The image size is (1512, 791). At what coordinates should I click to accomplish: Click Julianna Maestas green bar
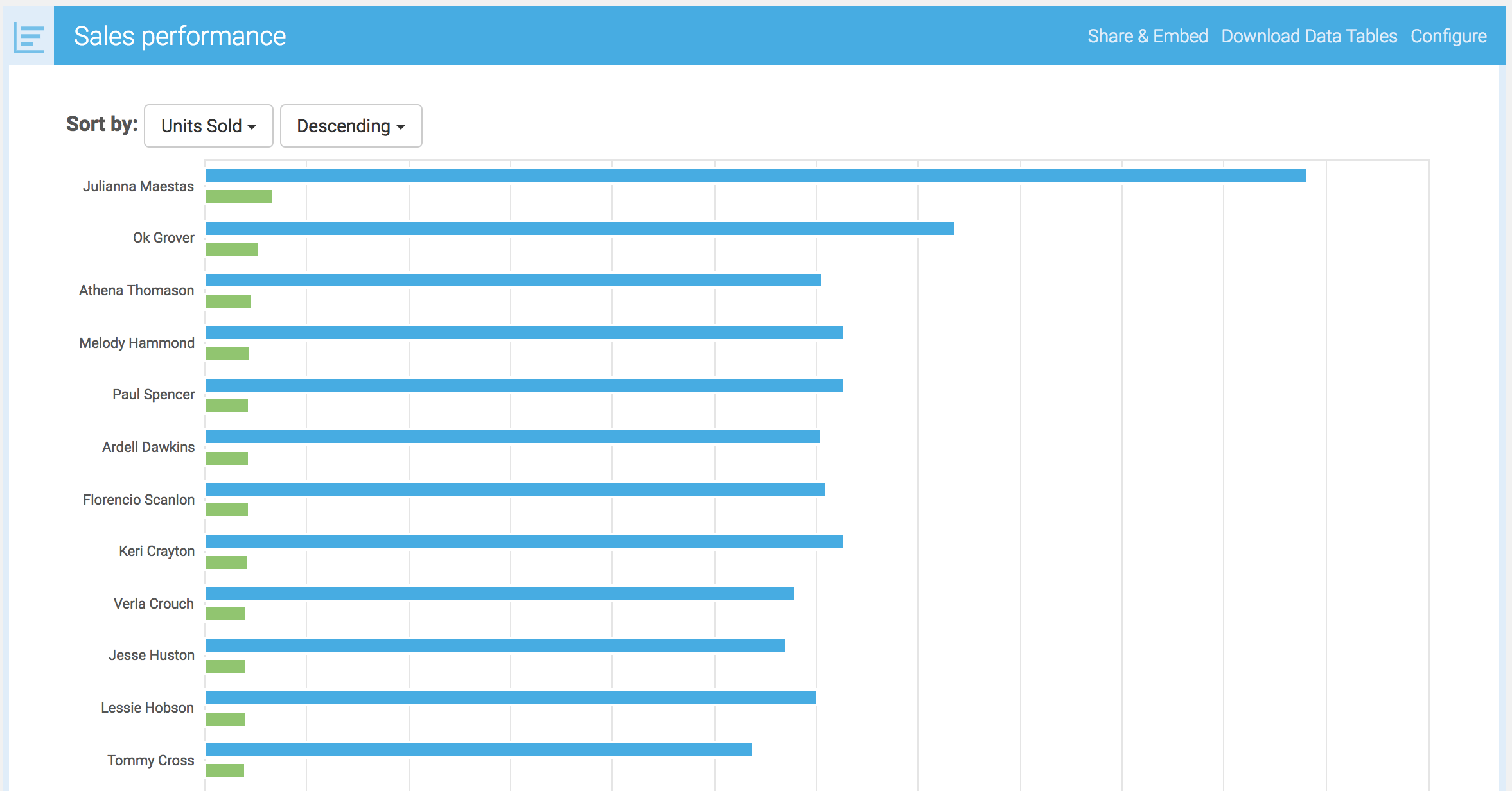(238, 196)
